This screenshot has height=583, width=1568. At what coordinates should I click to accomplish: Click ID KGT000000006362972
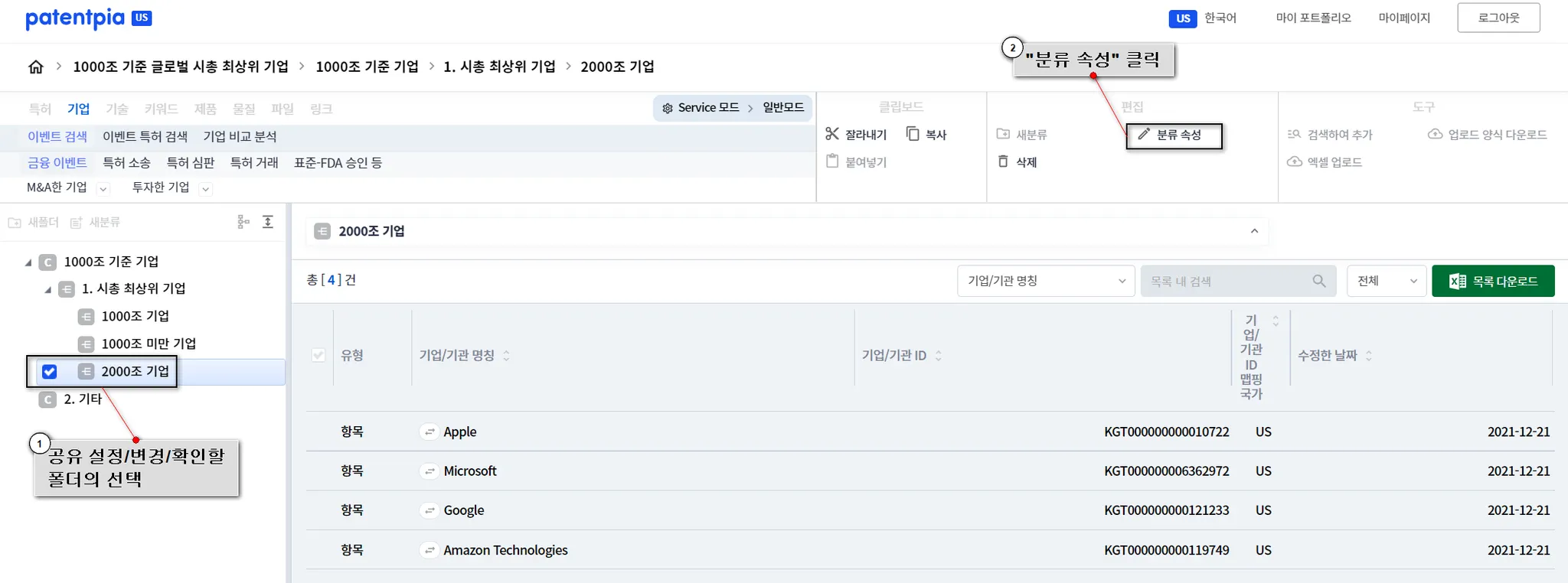(1167, 471)
